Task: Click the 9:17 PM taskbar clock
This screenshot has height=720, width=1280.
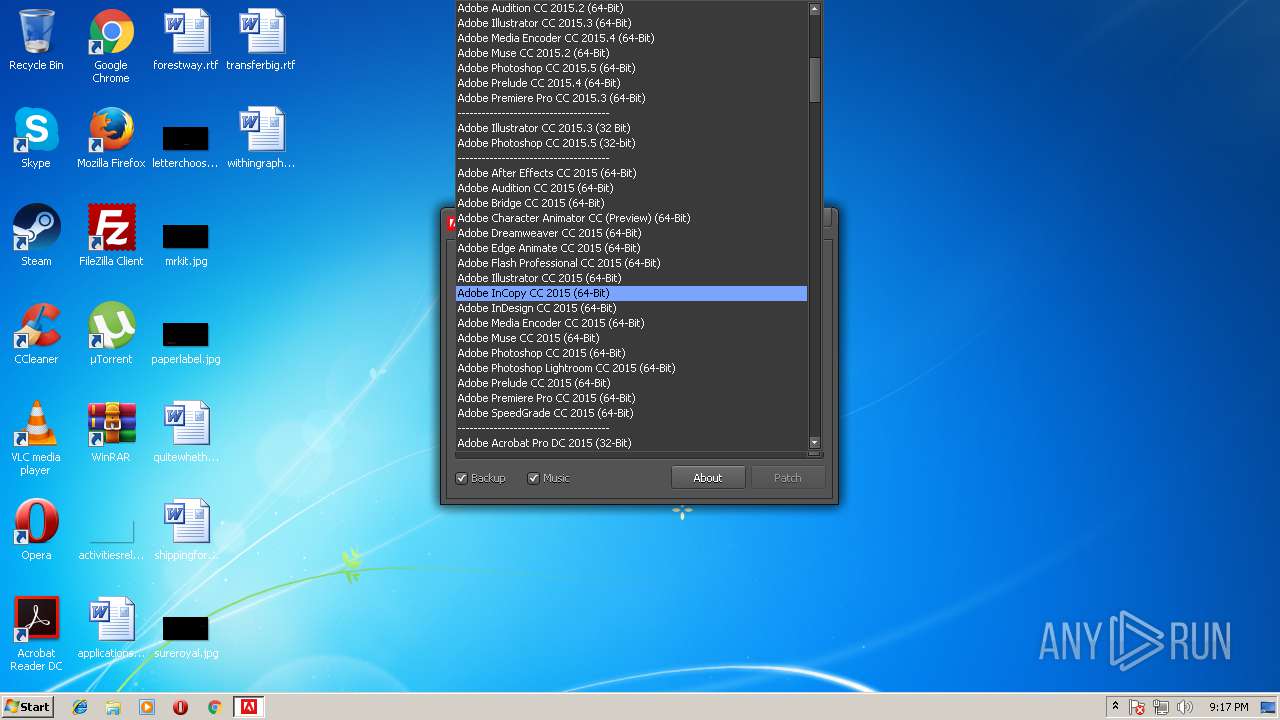Action: point(1228,707)
